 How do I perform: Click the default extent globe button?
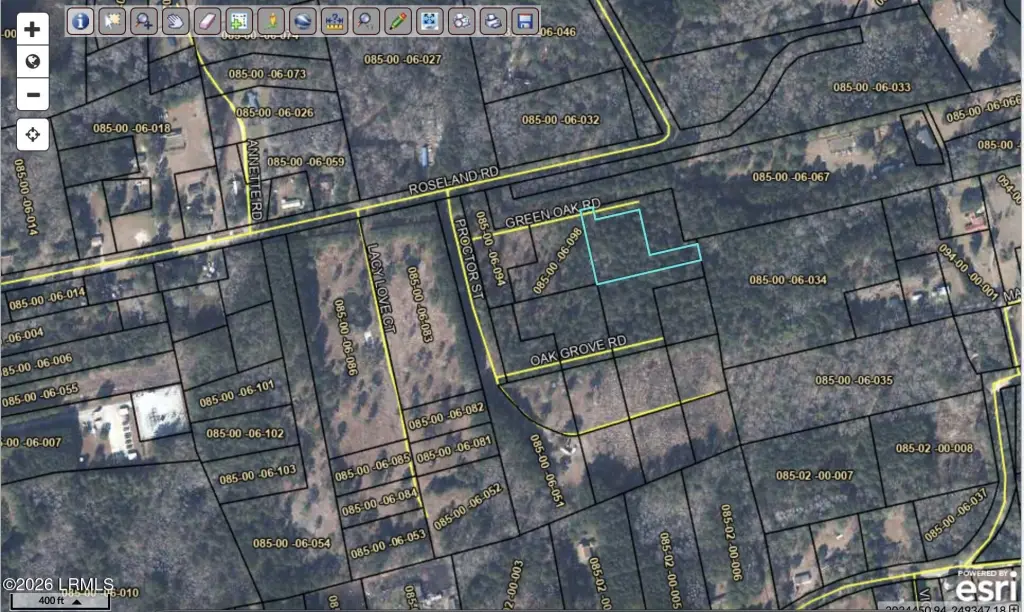tap(33, 62)
